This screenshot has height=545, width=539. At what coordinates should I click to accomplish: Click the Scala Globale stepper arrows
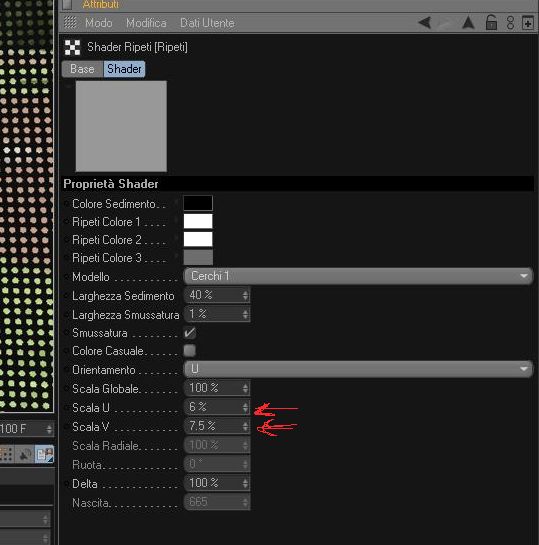(x=245, y=388)
